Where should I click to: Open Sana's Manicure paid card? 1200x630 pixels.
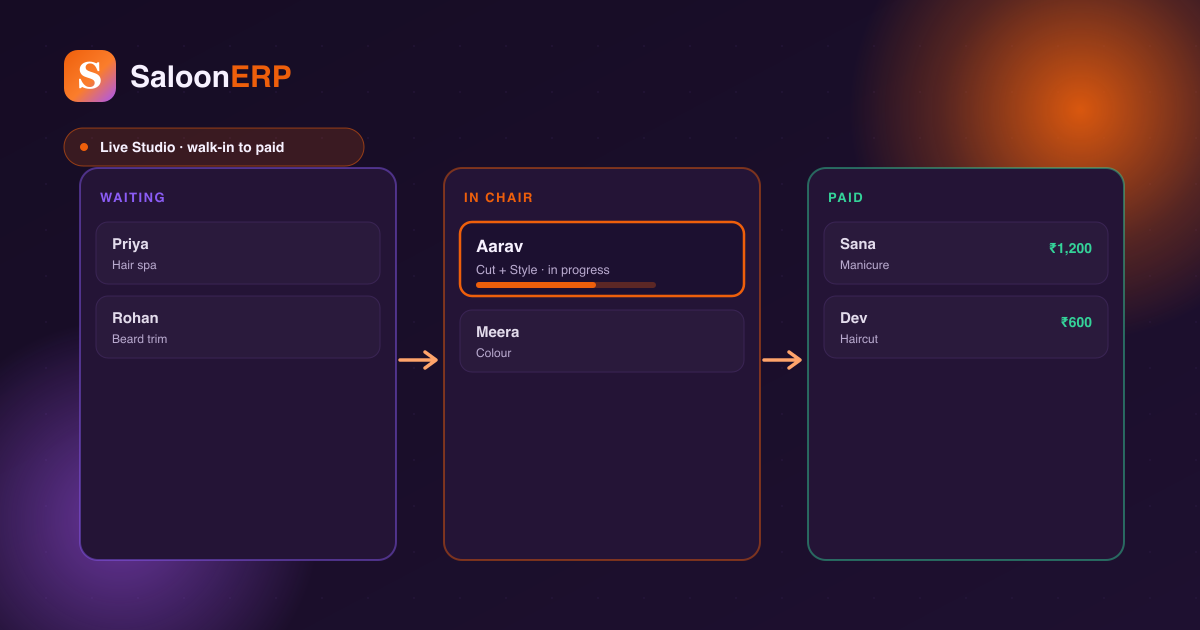pos(966,253)
